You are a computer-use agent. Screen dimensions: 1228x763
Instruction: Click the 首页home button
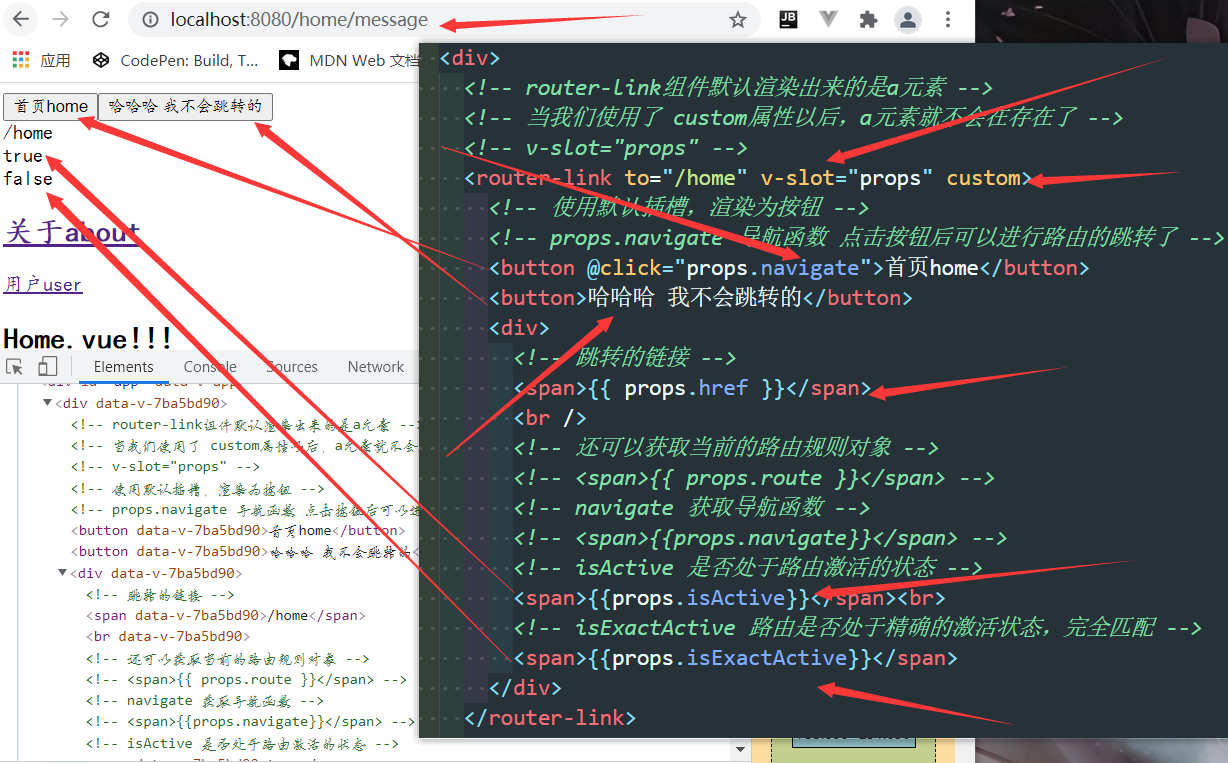[x=50, y=107]
